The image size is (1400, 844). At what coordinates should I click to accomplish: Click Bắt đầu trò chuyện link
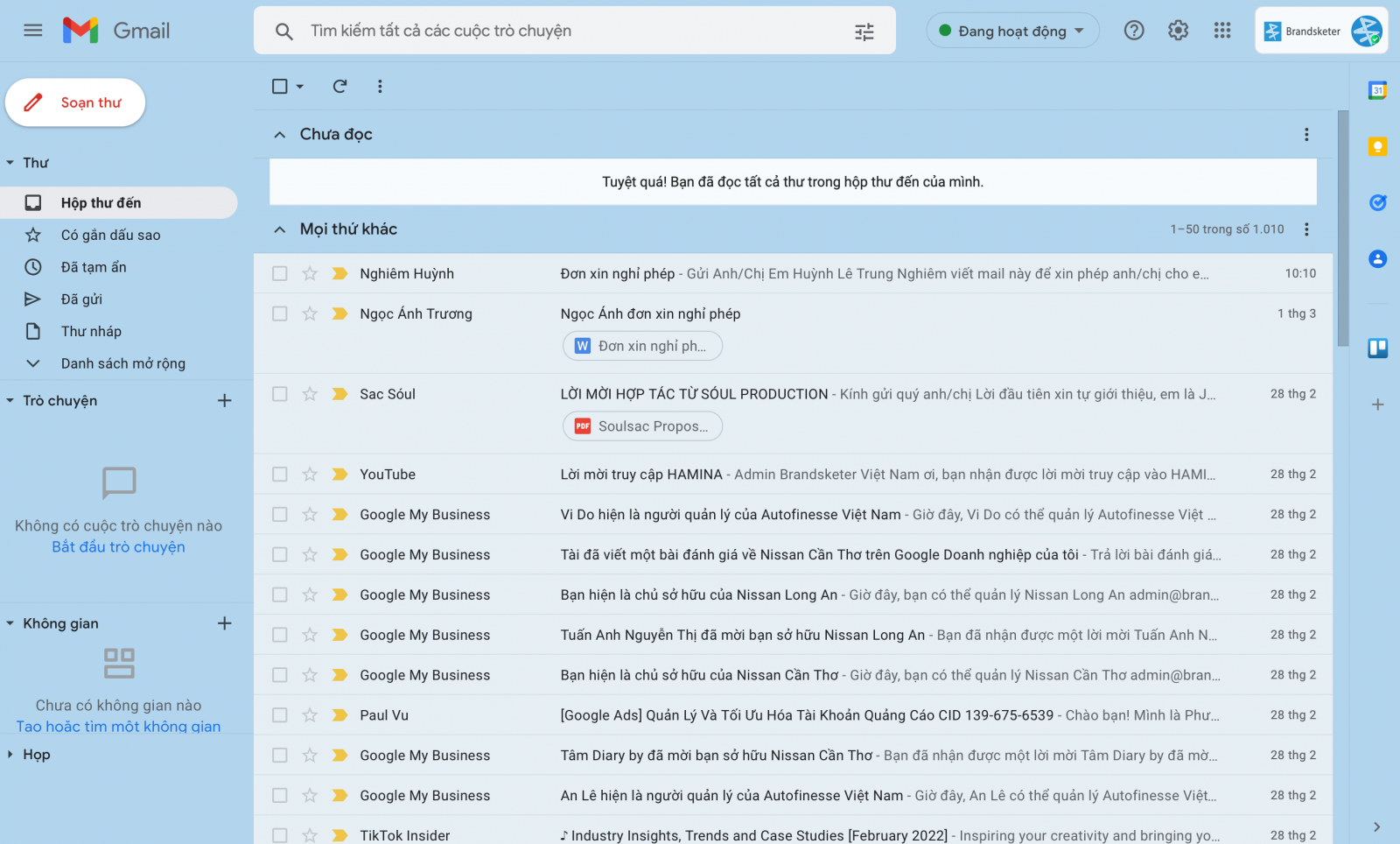point(118,547)
